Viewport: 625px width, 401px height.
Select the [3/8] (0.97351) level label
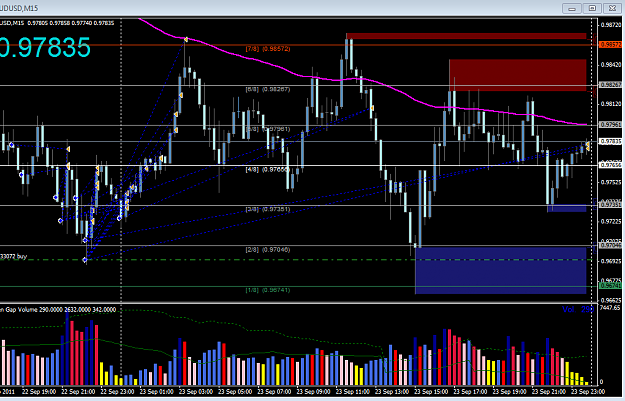coord(268,209)
